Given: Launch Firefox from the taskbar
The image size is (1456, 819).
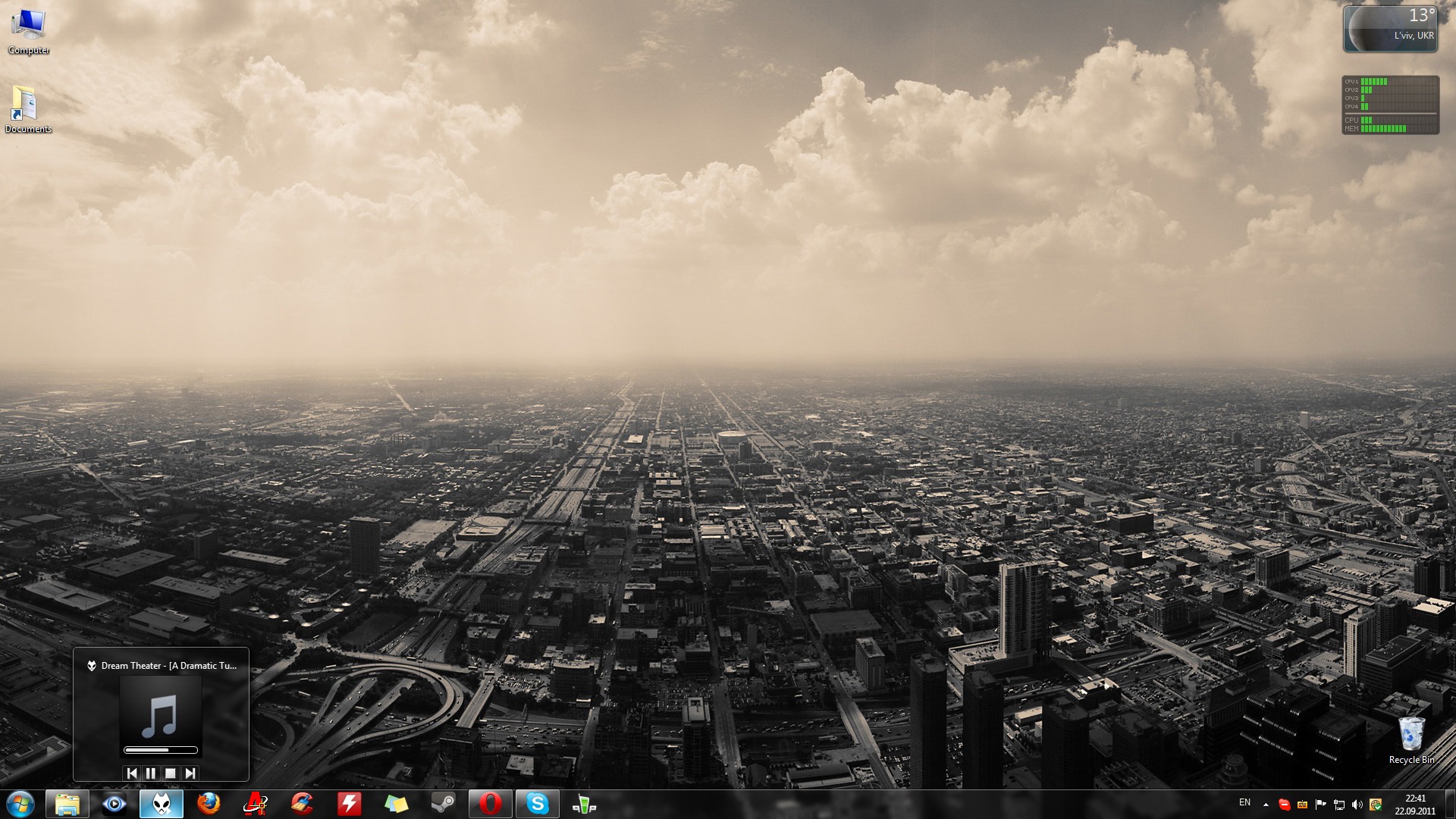Looking at the screenshot, I should [209, 804].
